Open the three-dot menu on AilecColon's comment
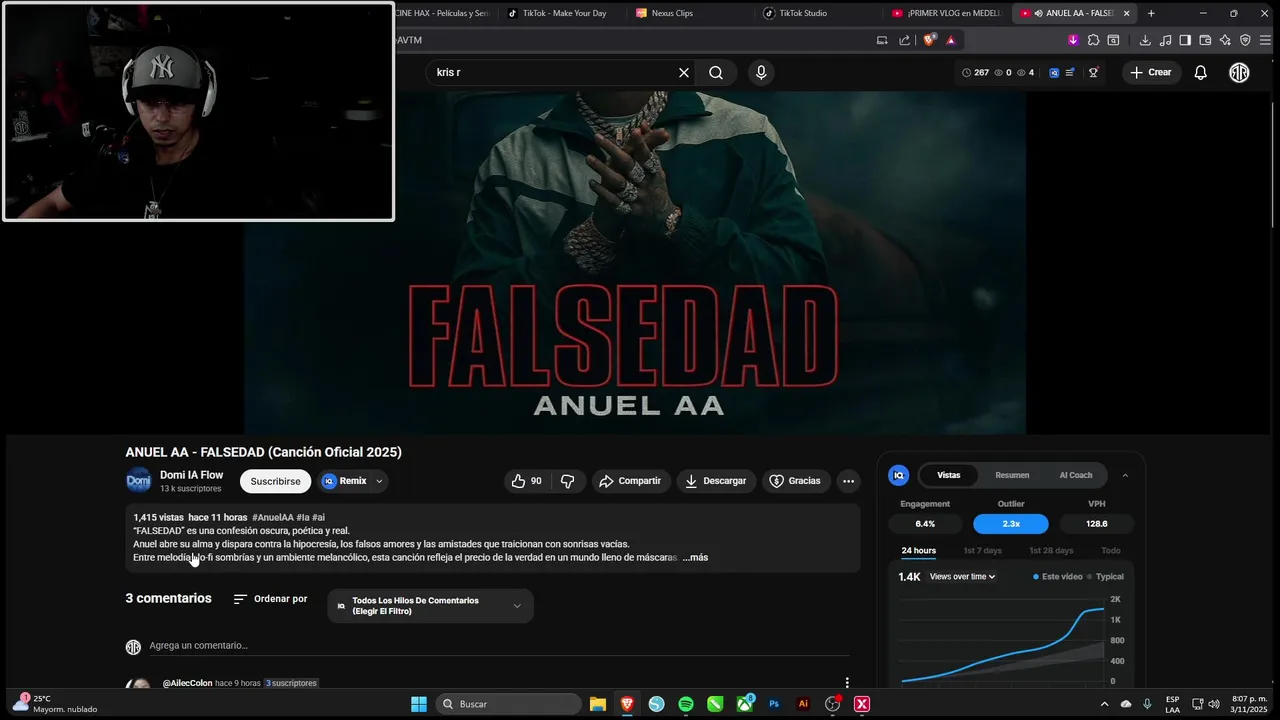This screenshot has width=1280, height=720. tap(847, 683)
